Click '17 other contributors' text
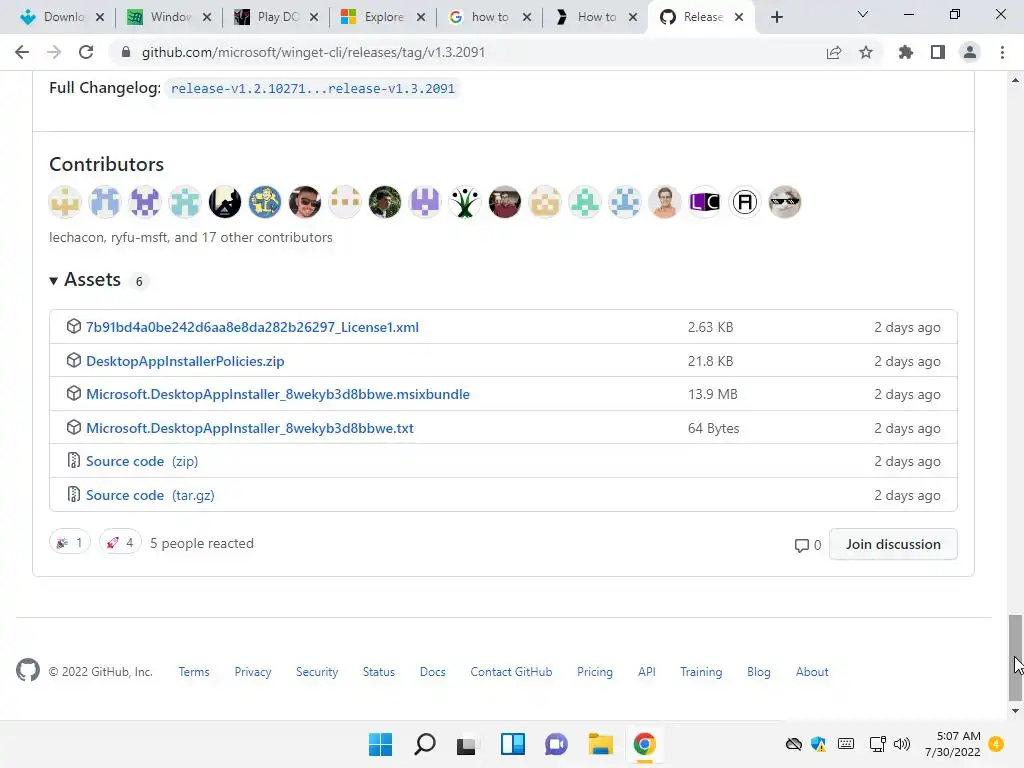 (x=267, y=237)
